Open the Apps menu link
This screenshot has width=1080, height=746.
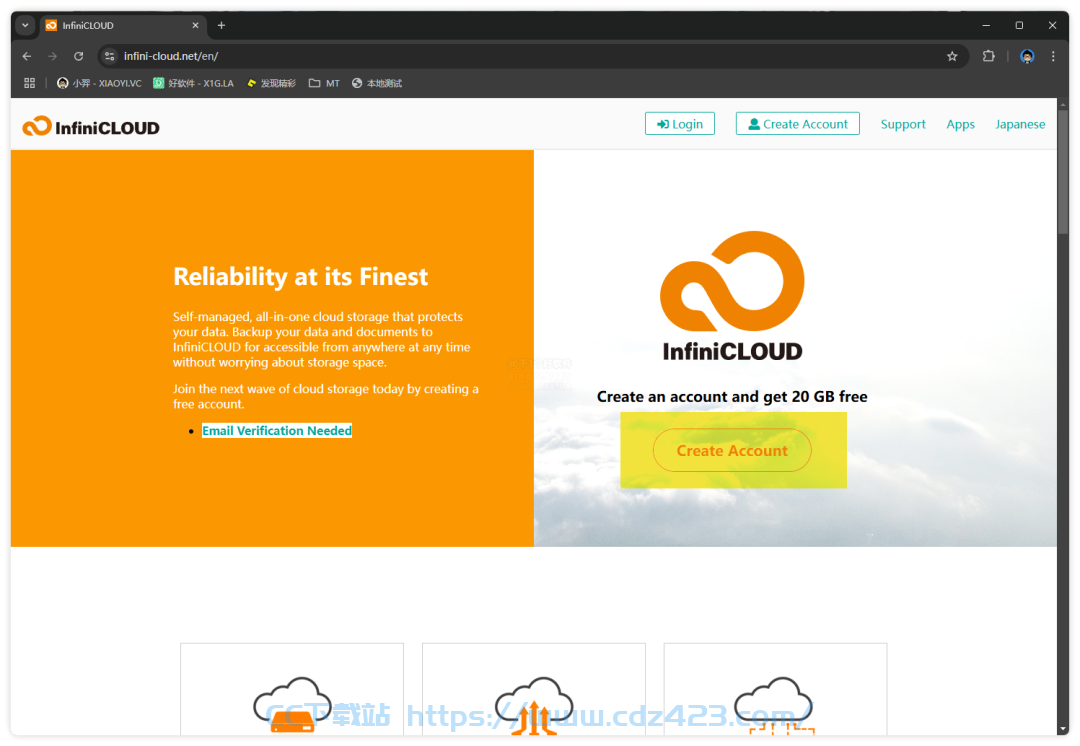(960, 124)
